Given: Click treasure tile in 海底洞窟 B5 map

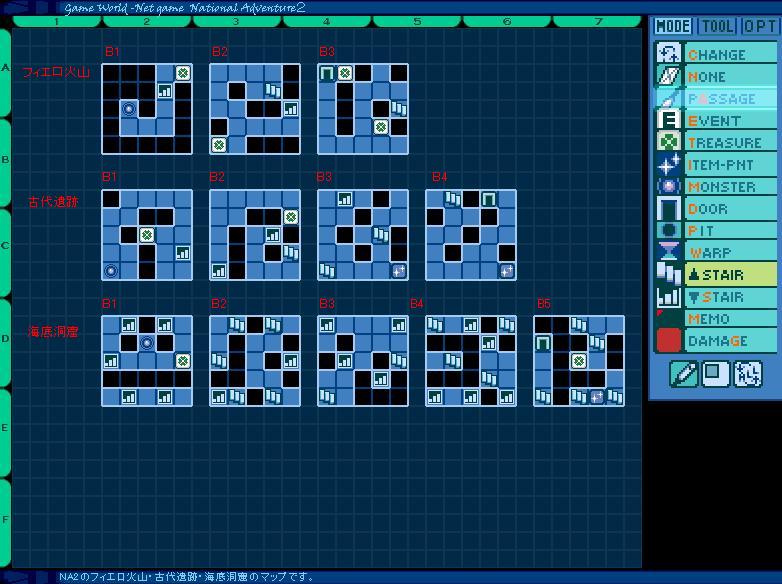Looking at the screenshot, I should (x=579, y=361).
